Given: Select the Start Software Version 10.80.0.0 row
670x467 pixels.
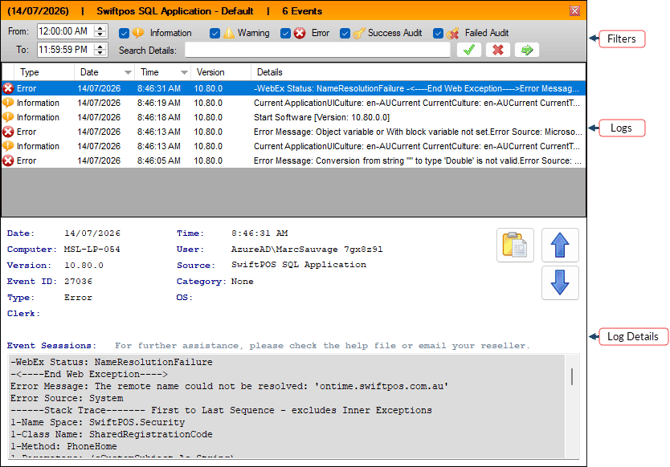Looking at the screenshot, I should pos(294,117).
